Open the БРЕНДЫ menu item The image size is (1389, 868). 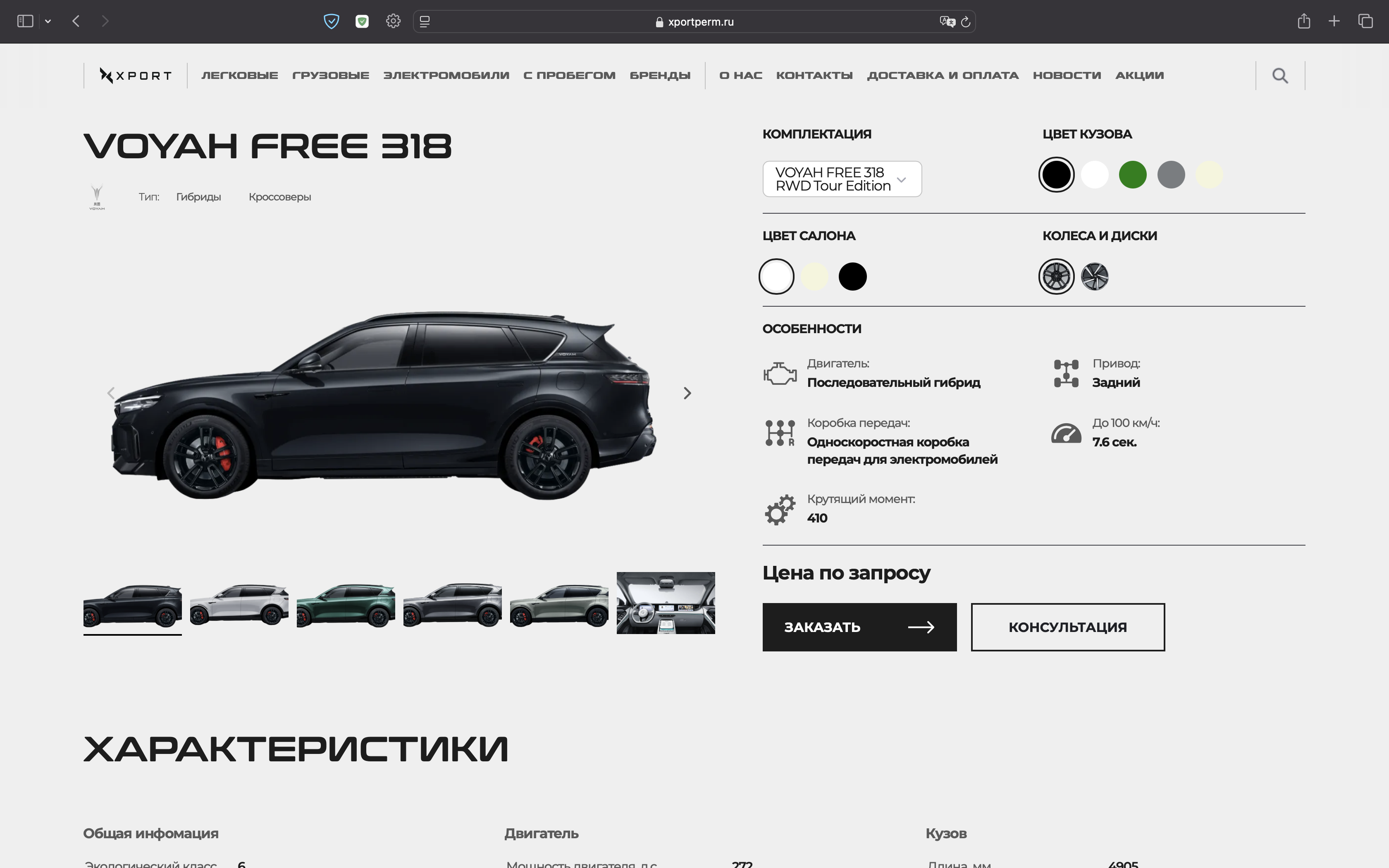[660, 75]
